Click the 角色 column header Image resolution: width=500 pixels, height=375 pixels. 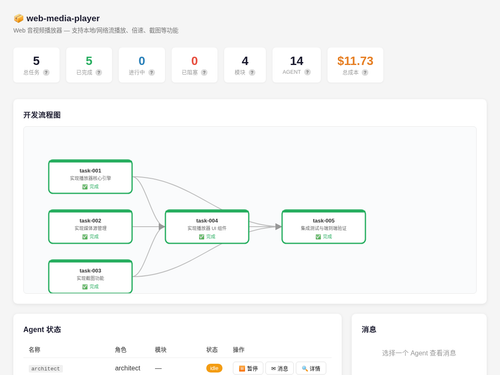(120, 350)
